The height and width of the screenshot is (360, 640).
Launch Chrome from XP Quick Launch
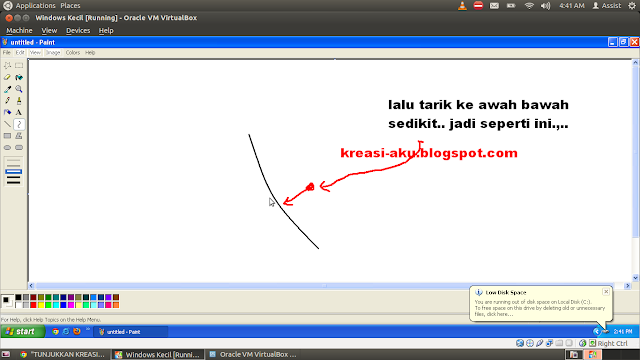click(x=55, y=331)
